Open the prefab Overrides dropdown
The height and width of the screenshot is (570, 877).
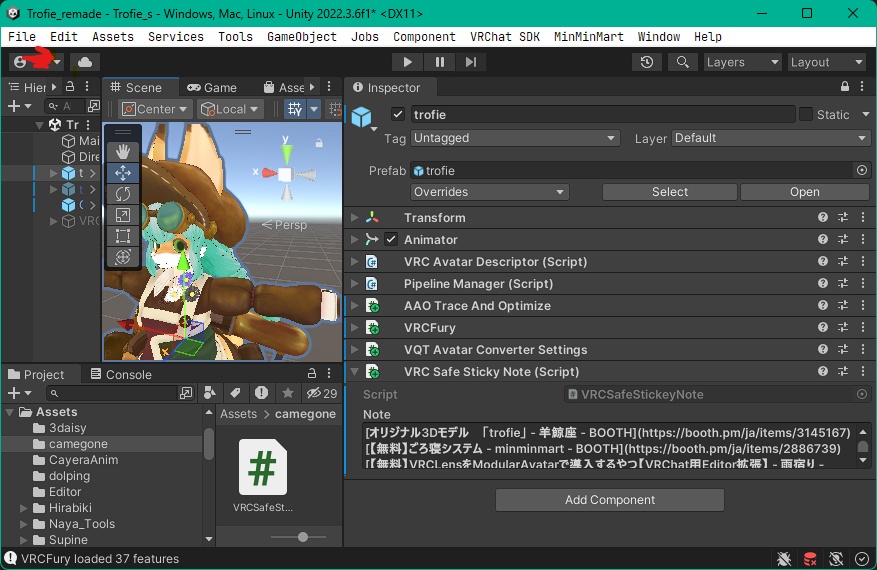(x=489, y=192)
